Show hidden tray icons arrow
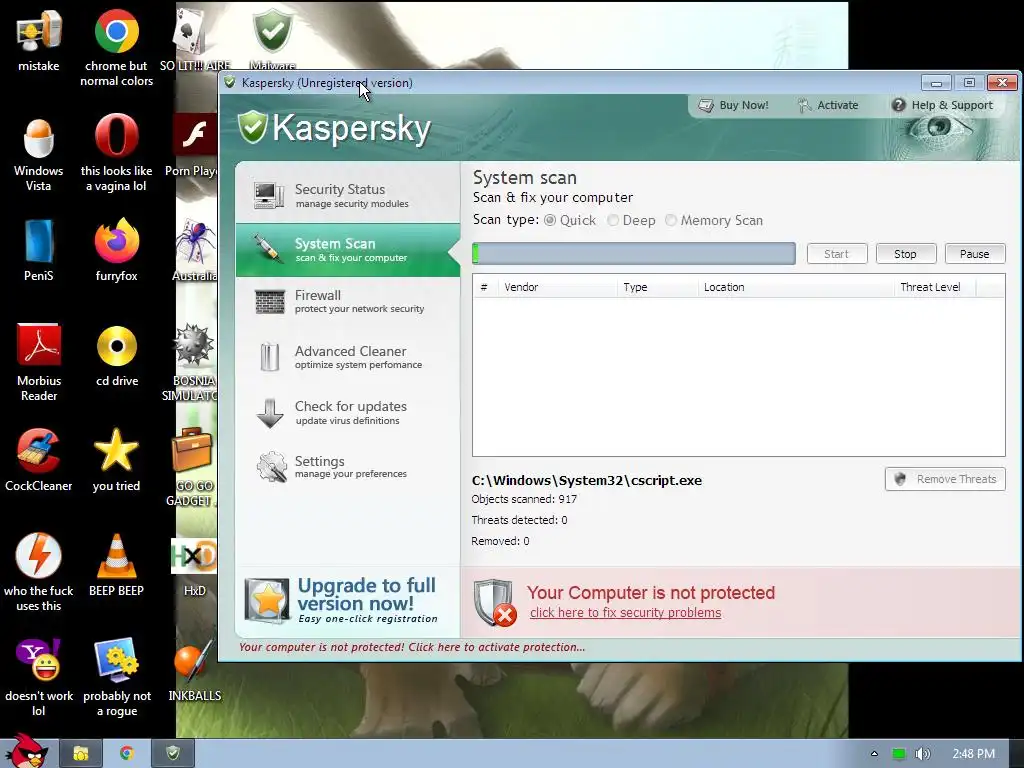This screenshot has width=1024, height=768. pos(874,754)
